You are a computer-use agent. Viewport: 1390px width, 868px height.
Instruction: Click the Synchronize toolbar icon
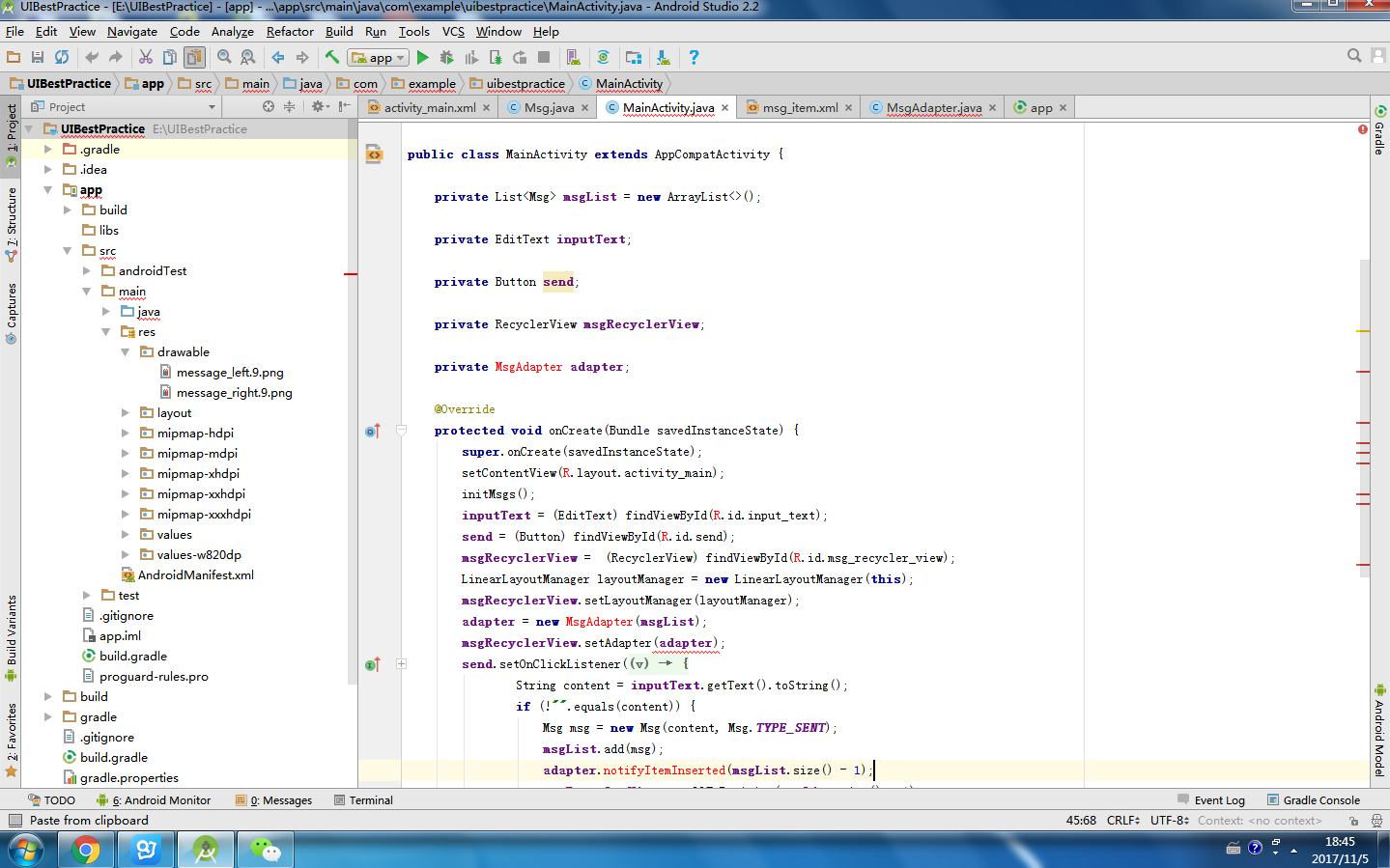[62, 57]
